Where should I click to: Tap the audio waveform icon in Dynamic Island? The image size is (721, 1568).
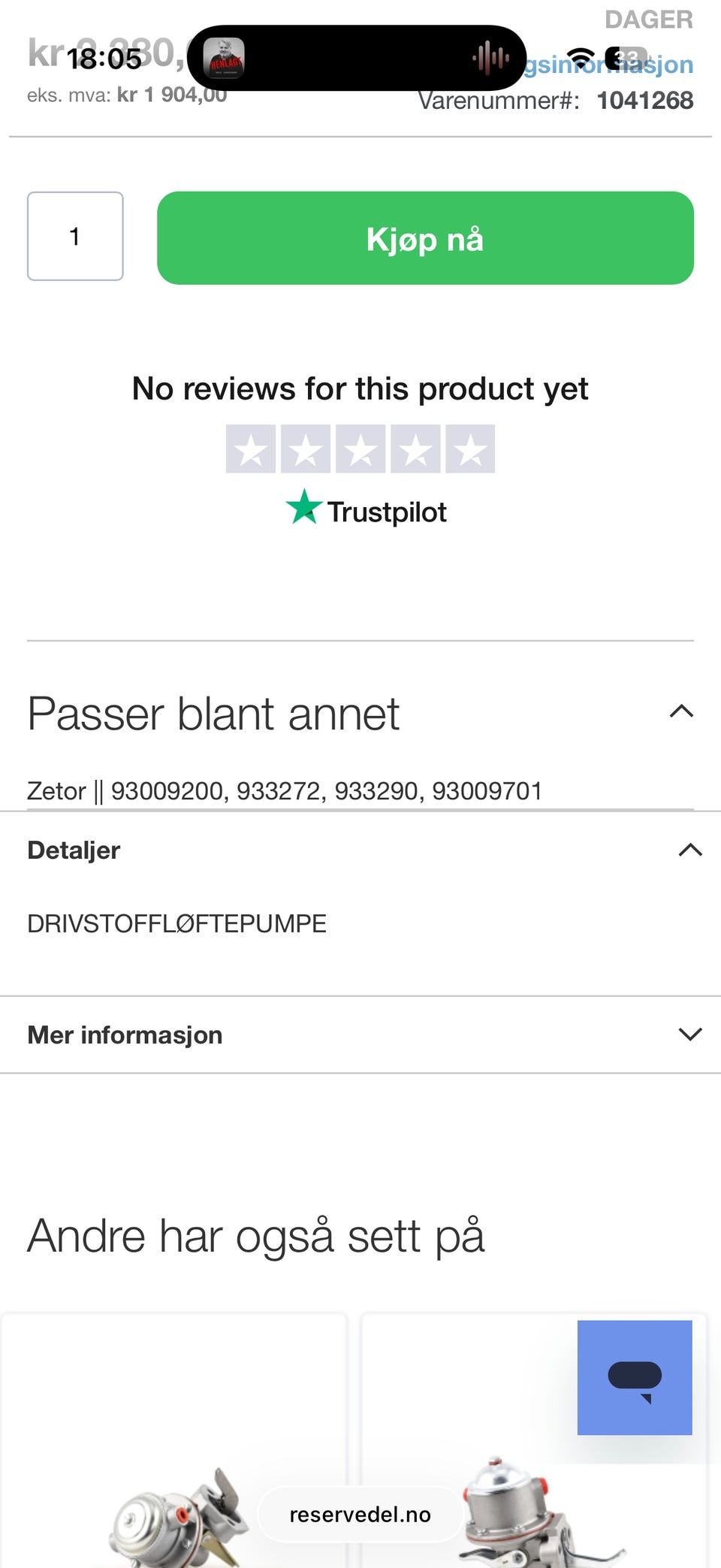(490, 58)
